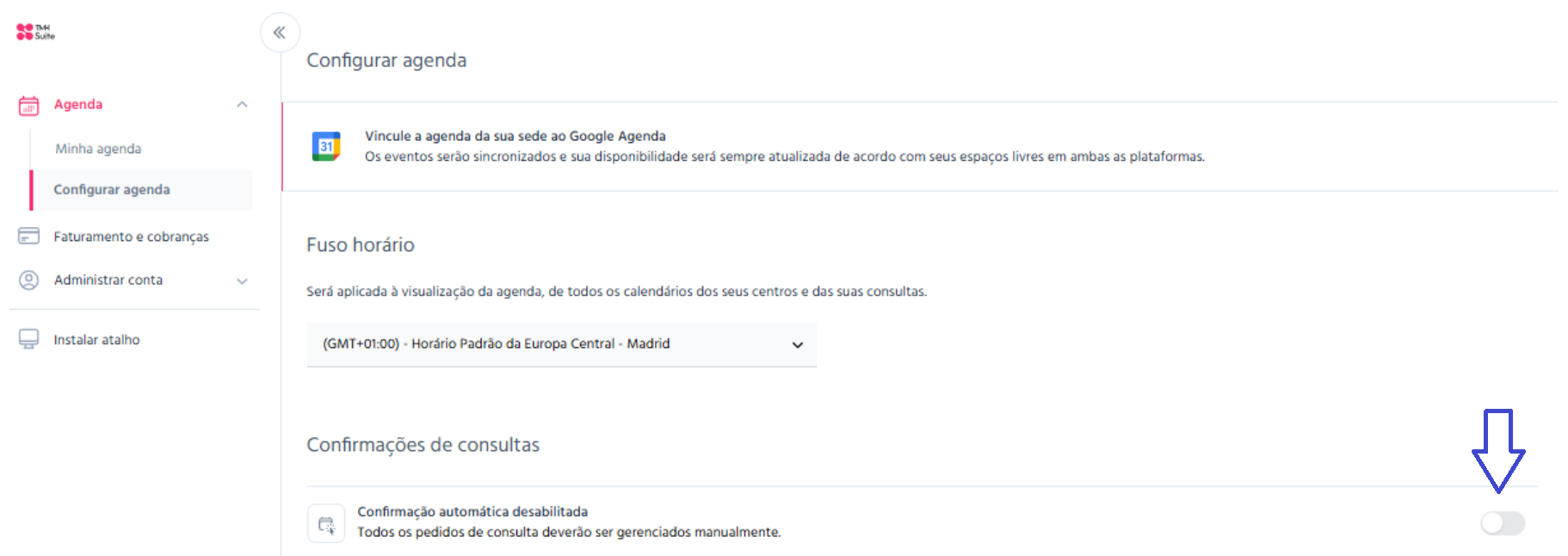Screen dimensions: 1568x556
Task: Open Faturamento e cobranças section
Action: pyautogui.click(x=131, y=237)
